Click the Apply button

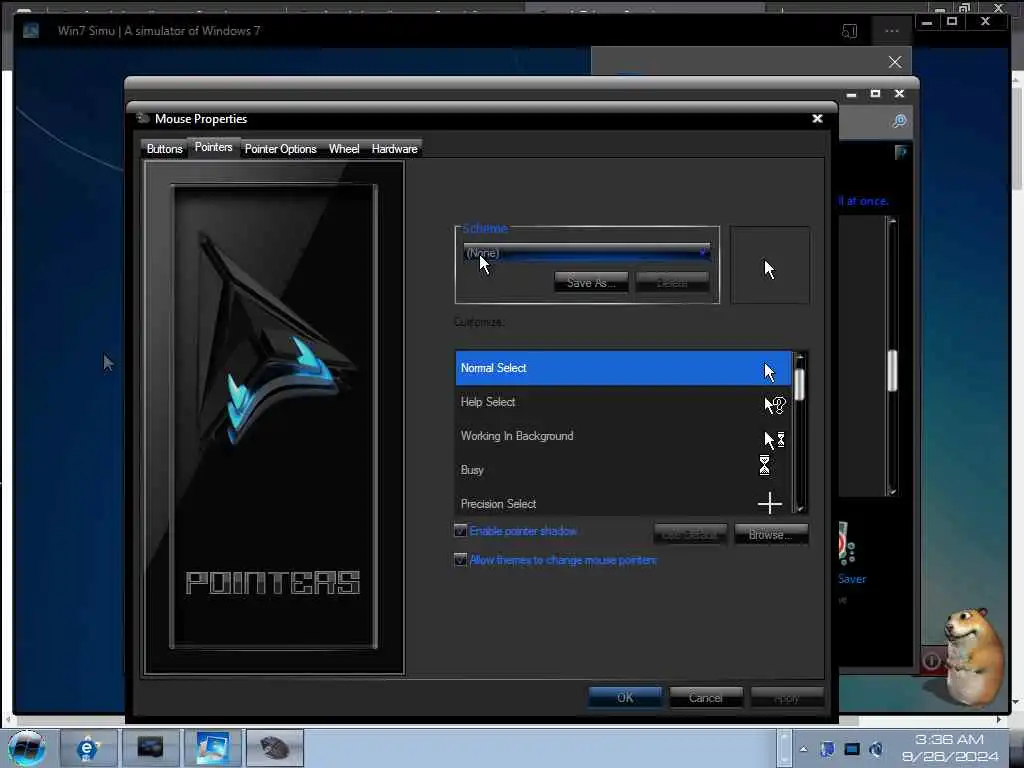point(787,697)
